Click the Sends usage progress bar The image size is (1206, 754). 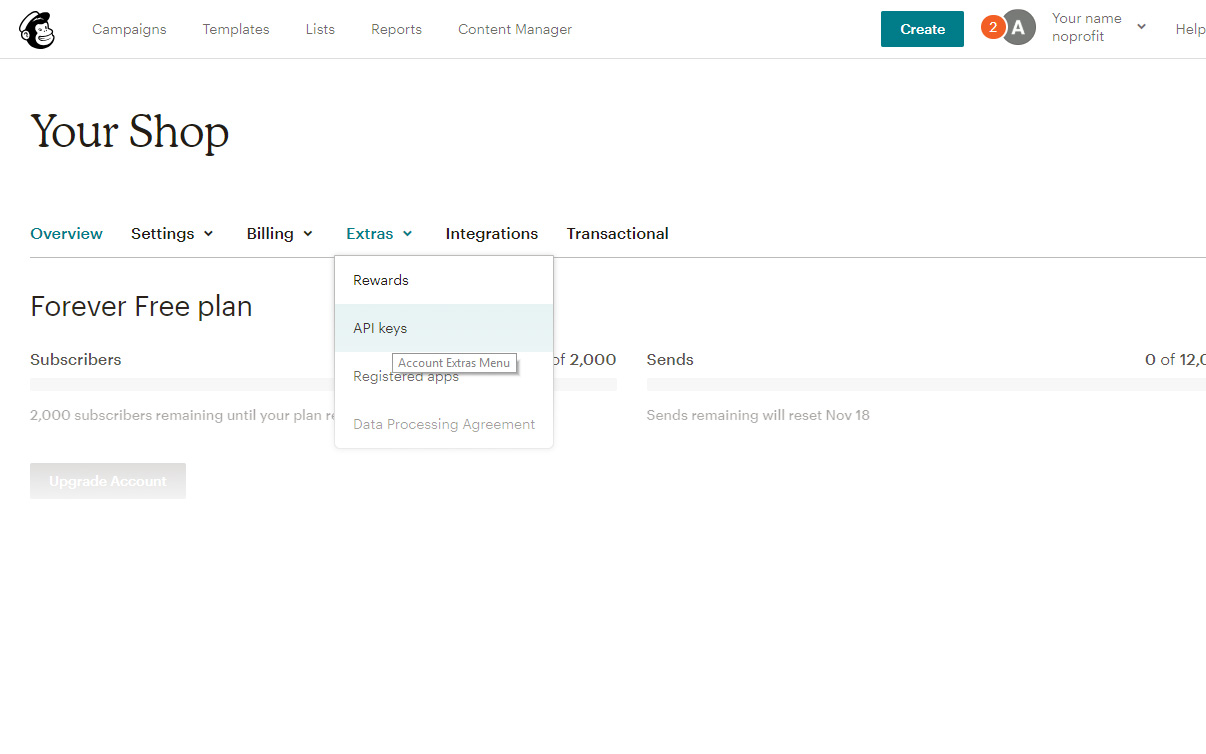(x=926, y=384)
